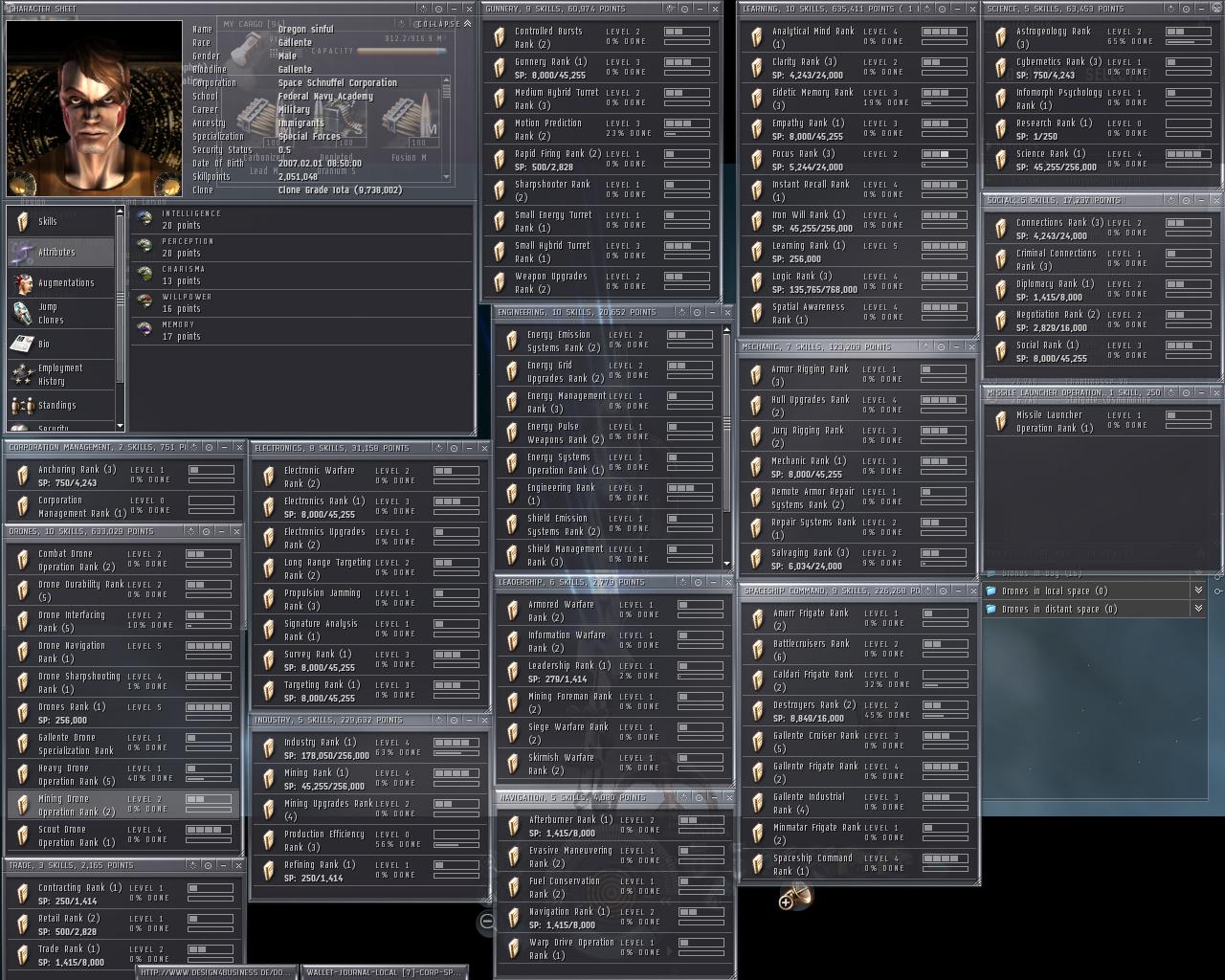This screenshot has width=1225, height=980.
Task: Click the Character Sheet tab list scroll-down arrow
Action: pyautogui.click(x=120, y=426)
